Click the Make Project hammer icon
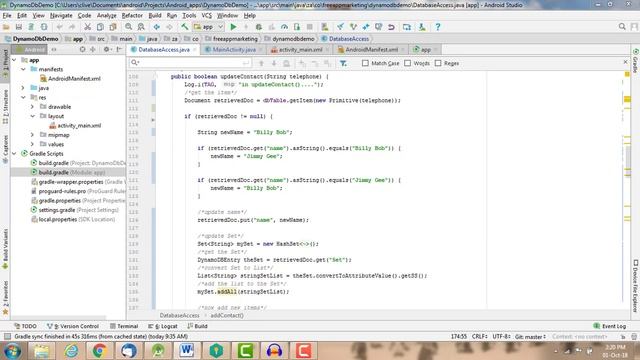Viewport: 640px width, 360px height. 184,27
